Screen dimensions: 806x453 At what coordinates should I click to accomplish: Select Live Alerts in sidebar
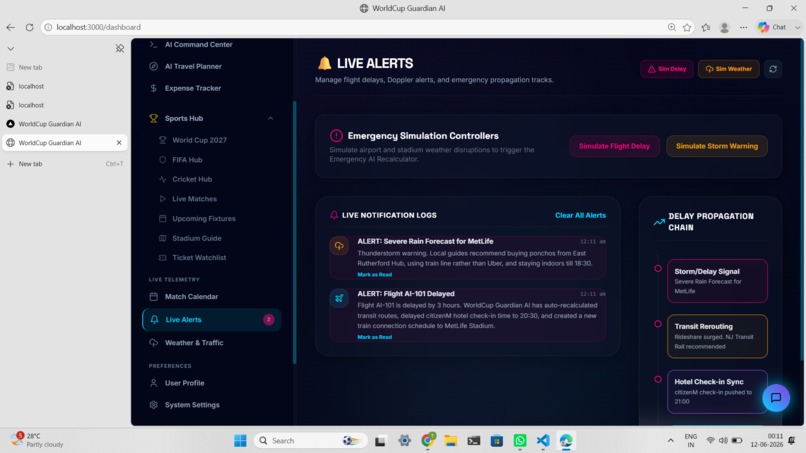pyautogui.click(x=212, y=319)
